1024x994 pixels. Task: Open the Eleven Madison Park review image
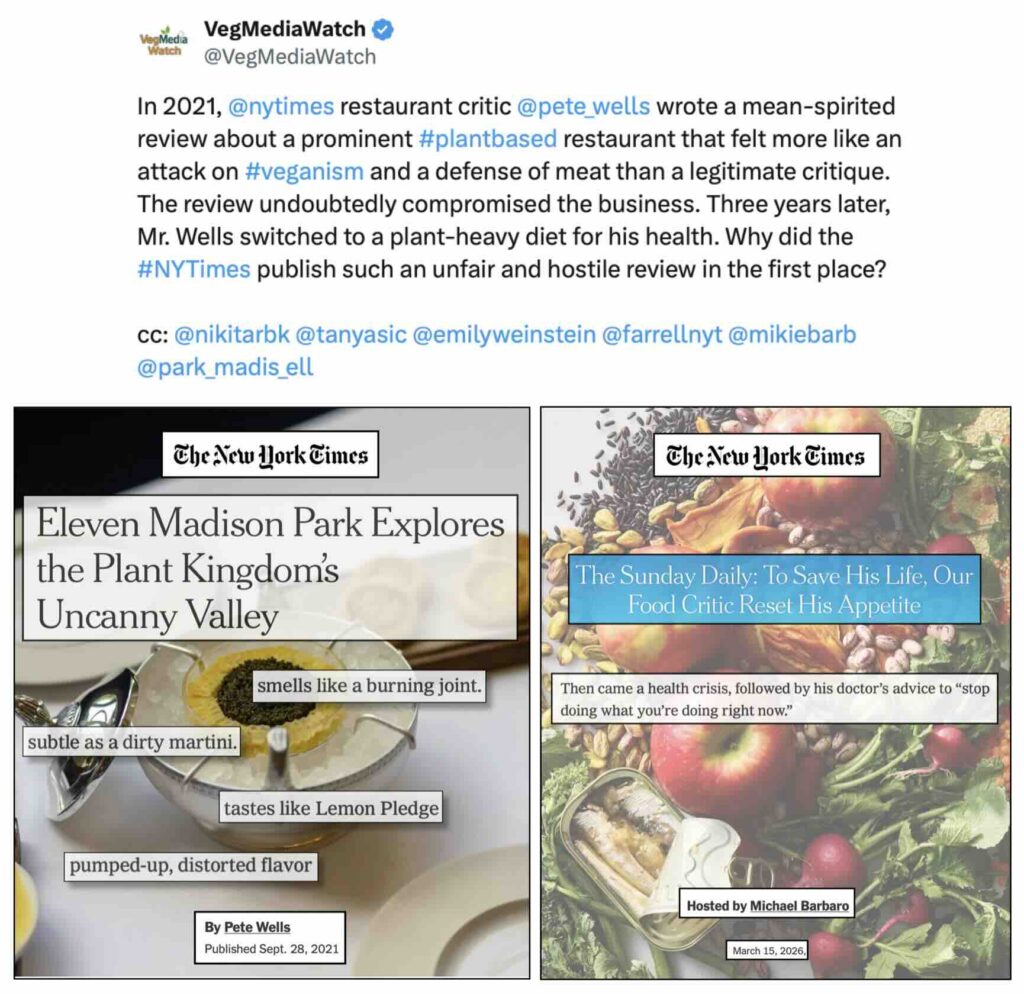tap(272, 692)
